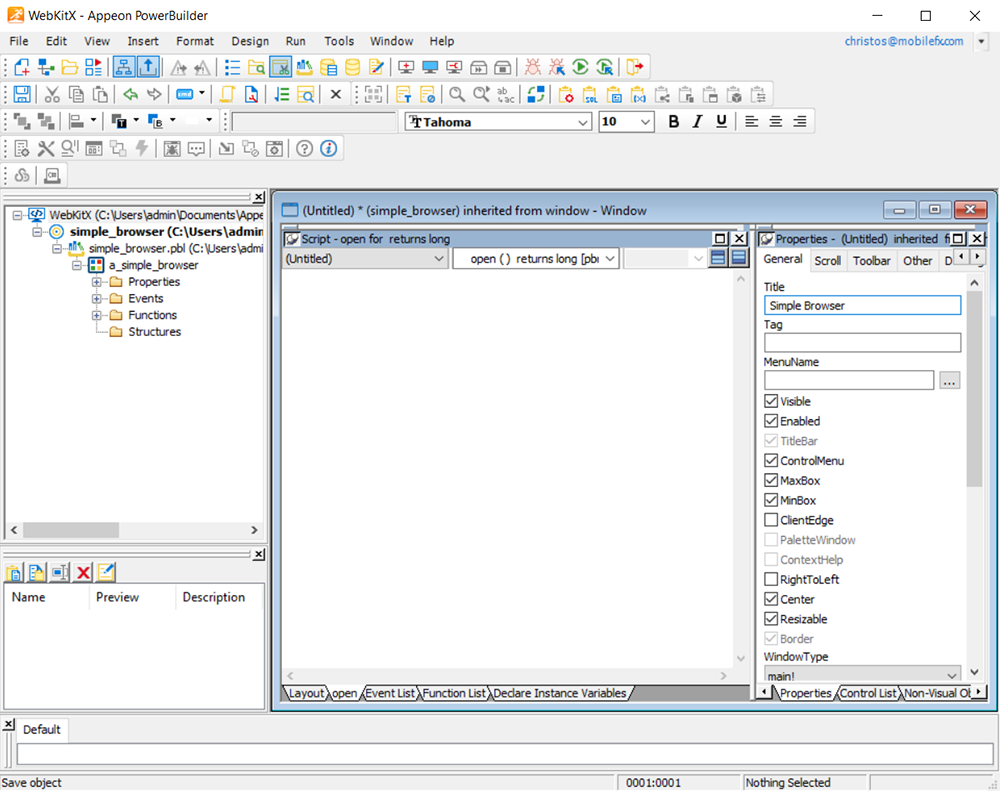
Task: Switch to the Event List tab
Action: [390, 693]
